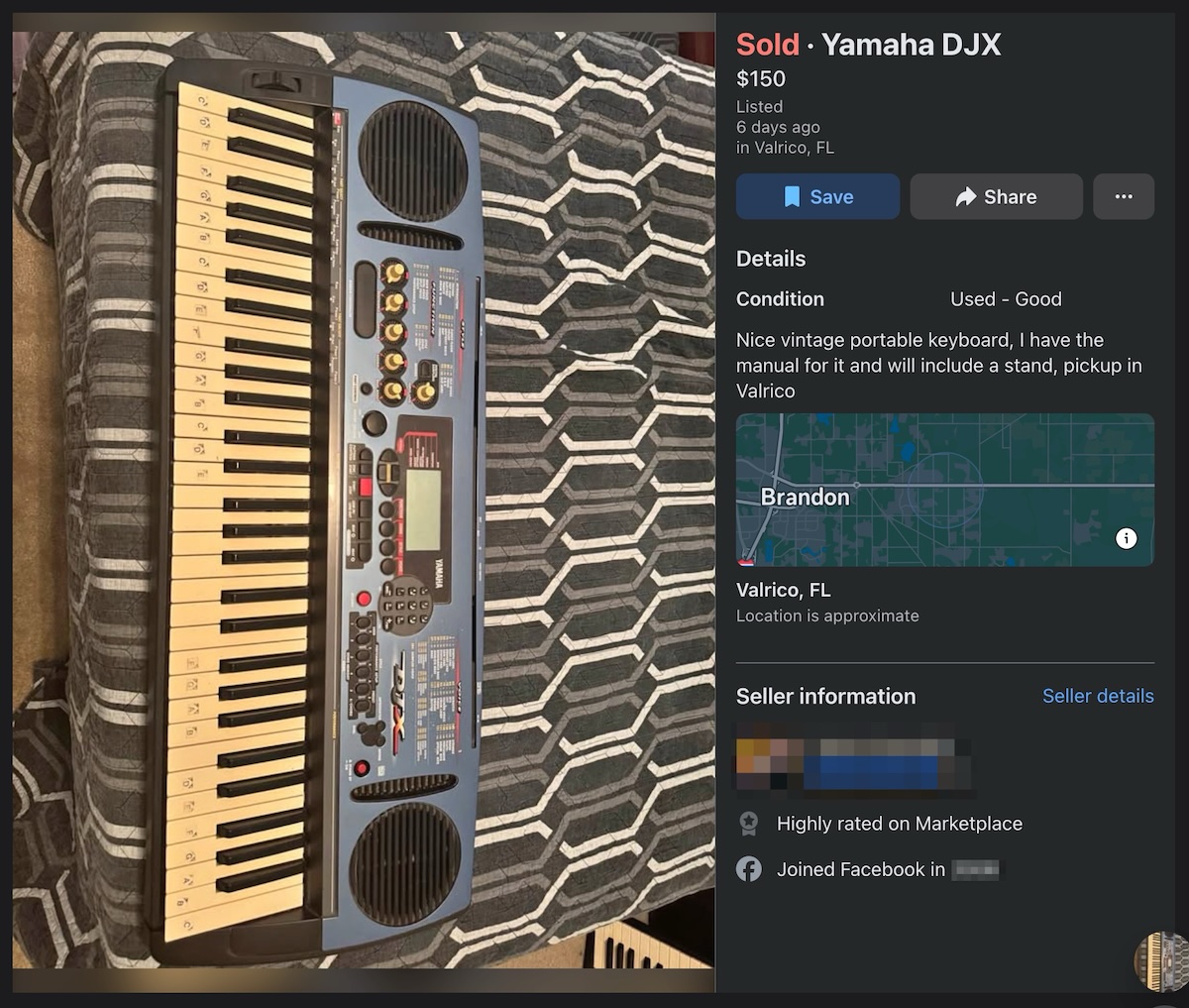The image size is (1189, 1008).
Task: Click the map info icon
Action: tap(1127, 538)
